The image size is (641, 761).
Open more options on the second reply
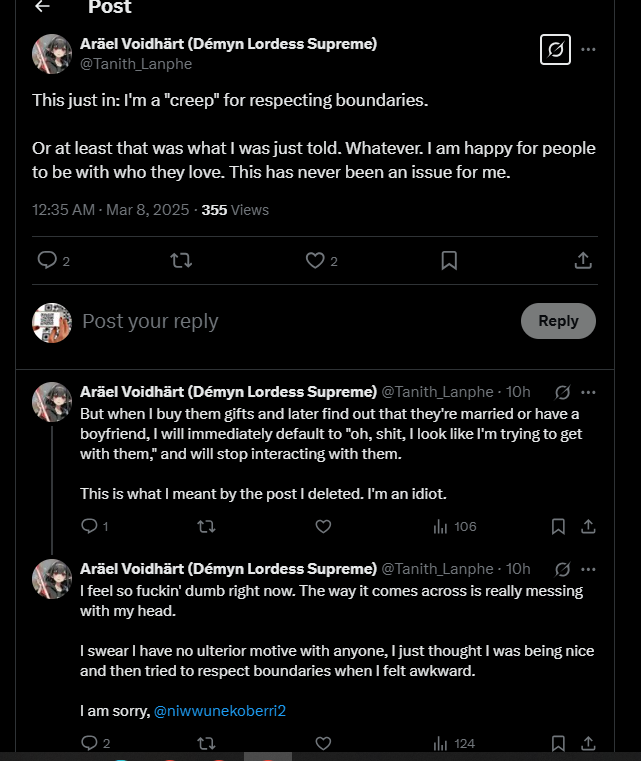click(x=588, y=569)
